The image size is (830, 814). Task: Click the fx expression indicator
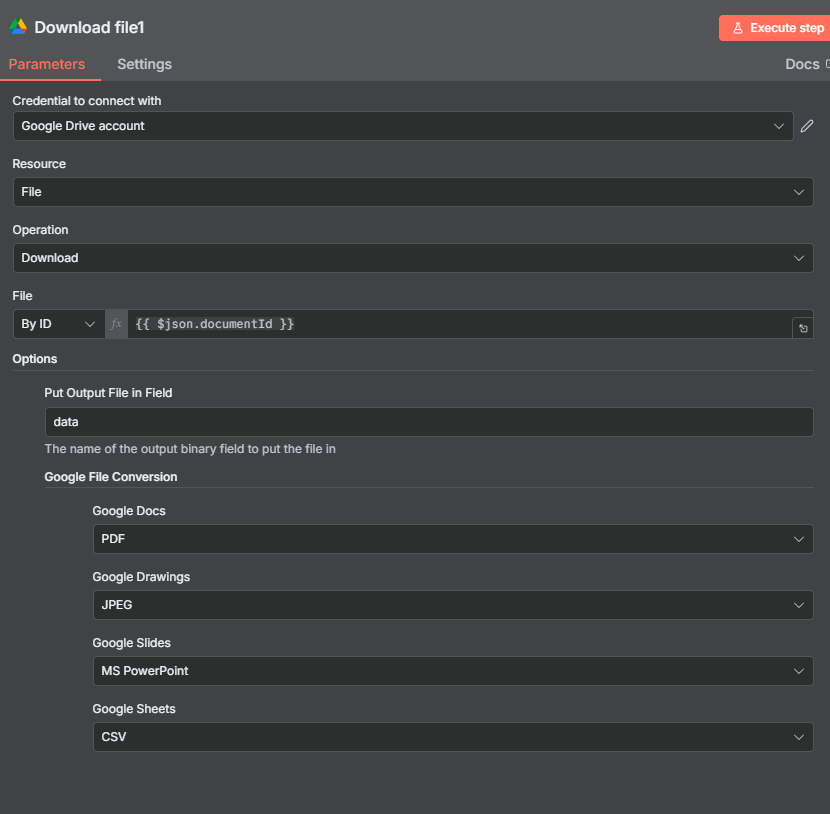tap(116, 324)
